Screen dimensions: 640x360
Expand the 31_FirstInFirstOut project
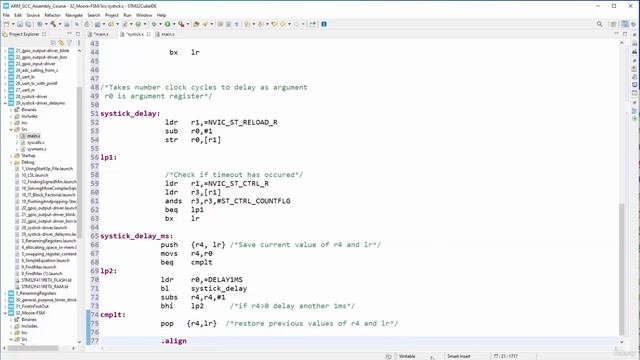tap(5, 307)
